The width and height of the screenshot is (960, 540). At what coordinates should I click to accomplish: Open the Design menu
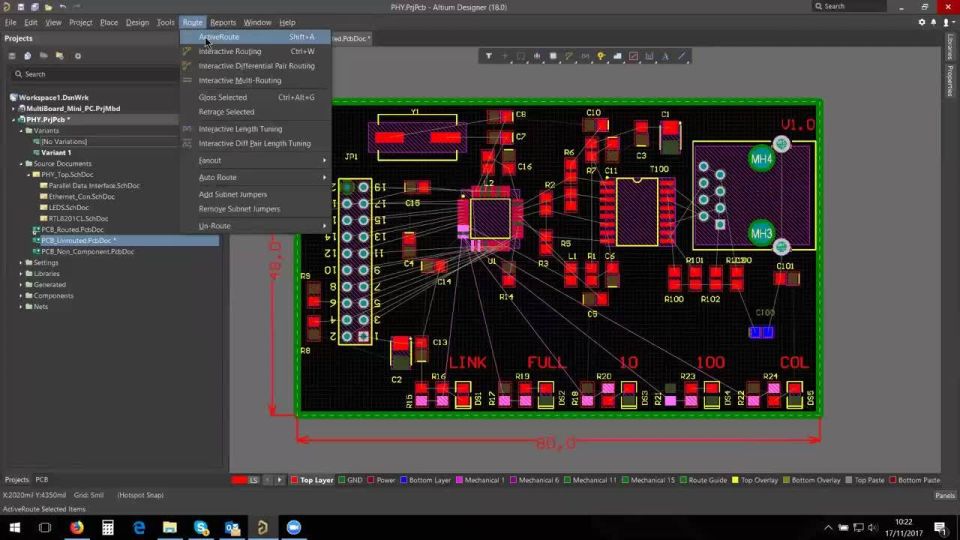[137, 22]
